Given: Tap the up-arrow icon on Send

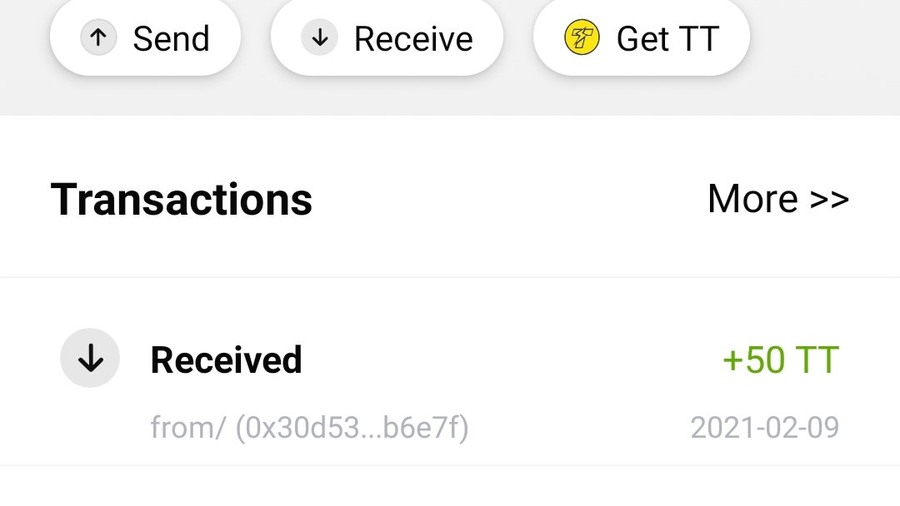Looking at the screenshot, I should tap(98, 38).
